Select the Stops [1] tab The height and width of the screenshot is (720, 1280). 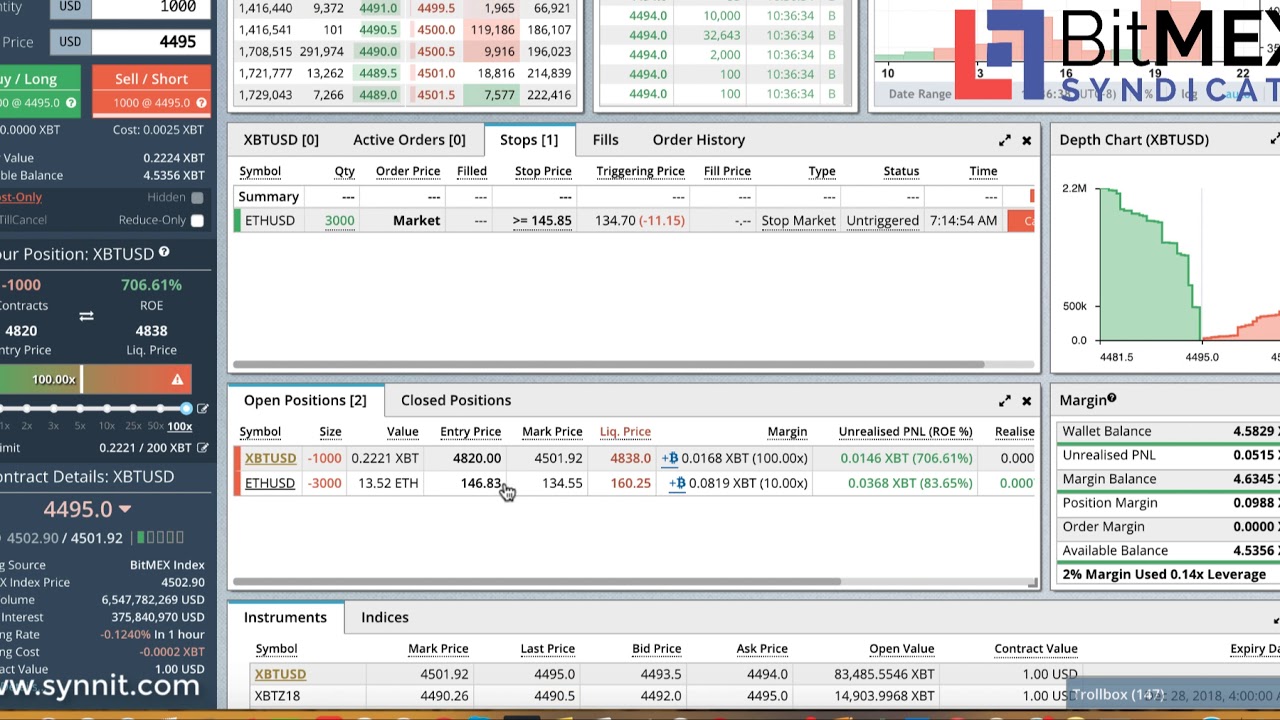point(529,140)
